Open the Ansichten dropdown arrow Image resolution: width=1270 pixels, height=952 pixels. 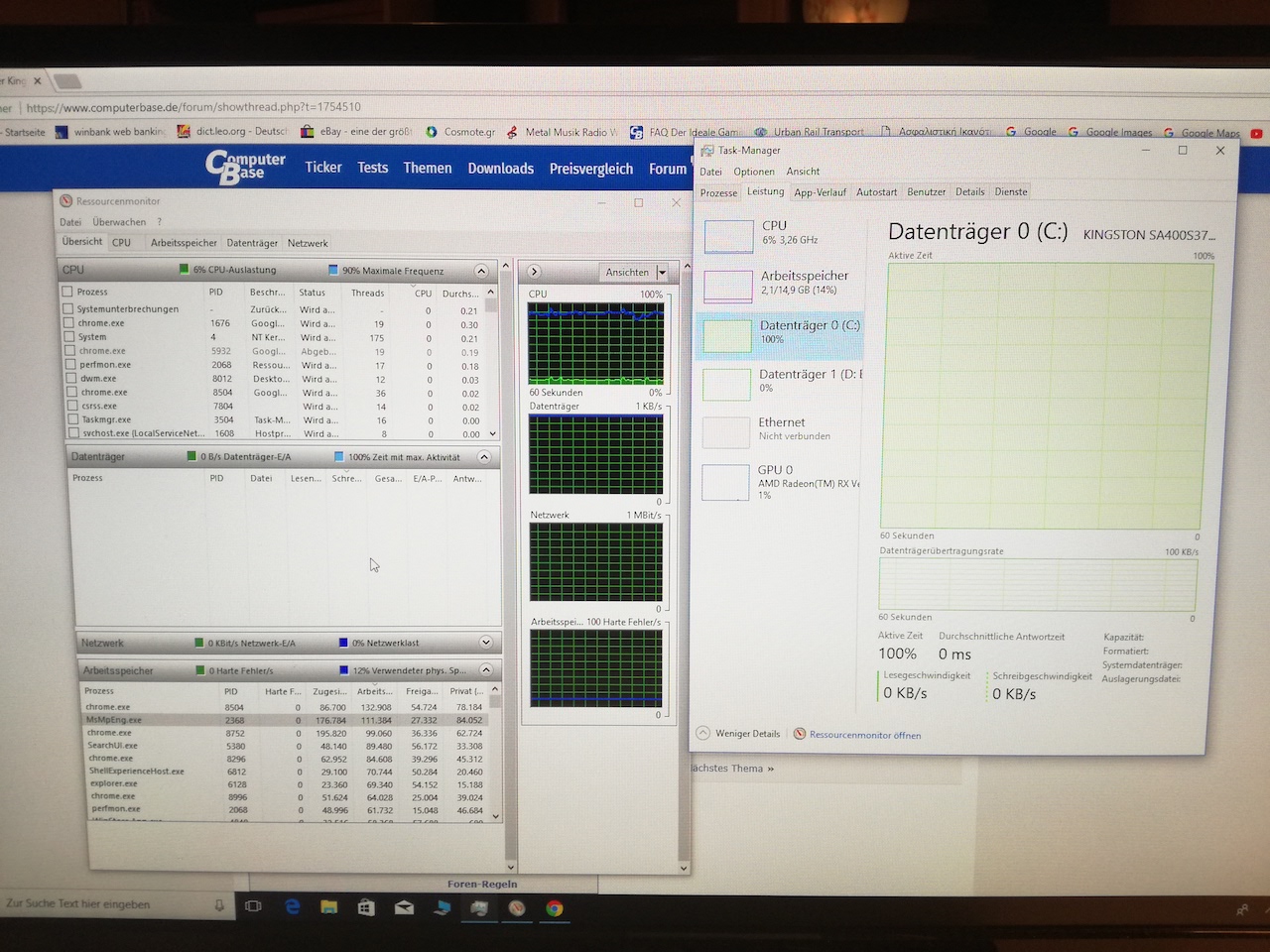(x=662, y=272)
